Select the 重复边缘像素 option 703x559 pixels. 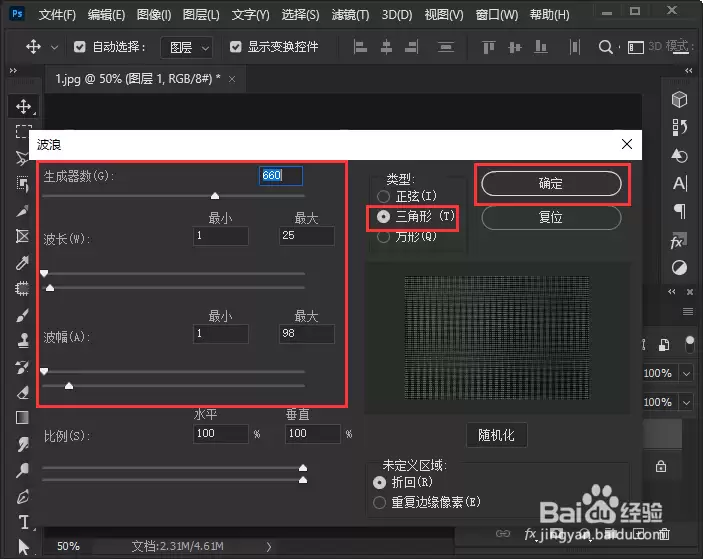379,503
